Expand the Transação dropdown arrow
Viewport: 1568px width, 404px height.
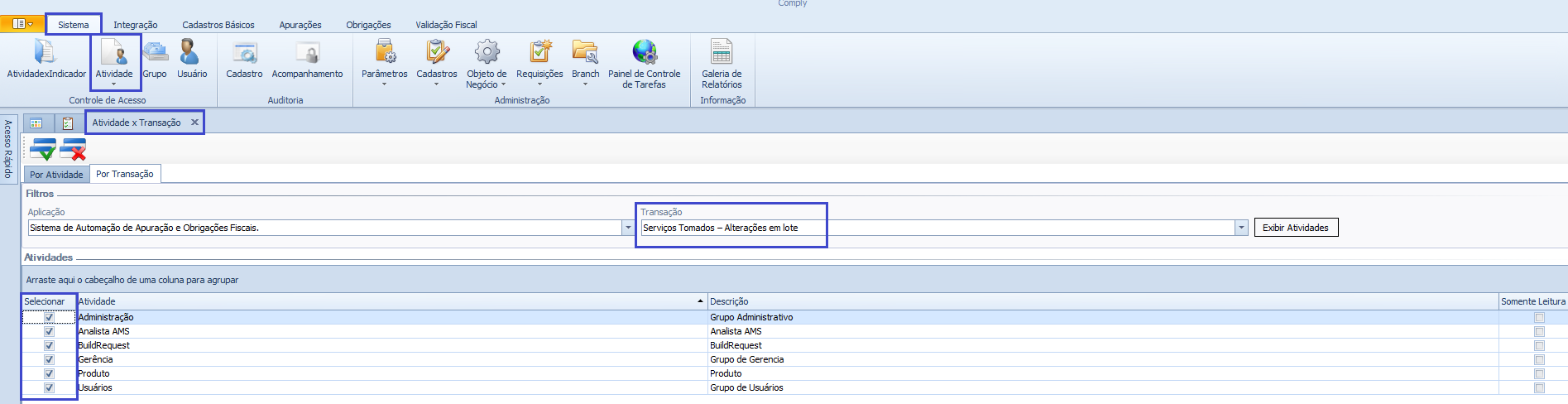(1241, 228)
